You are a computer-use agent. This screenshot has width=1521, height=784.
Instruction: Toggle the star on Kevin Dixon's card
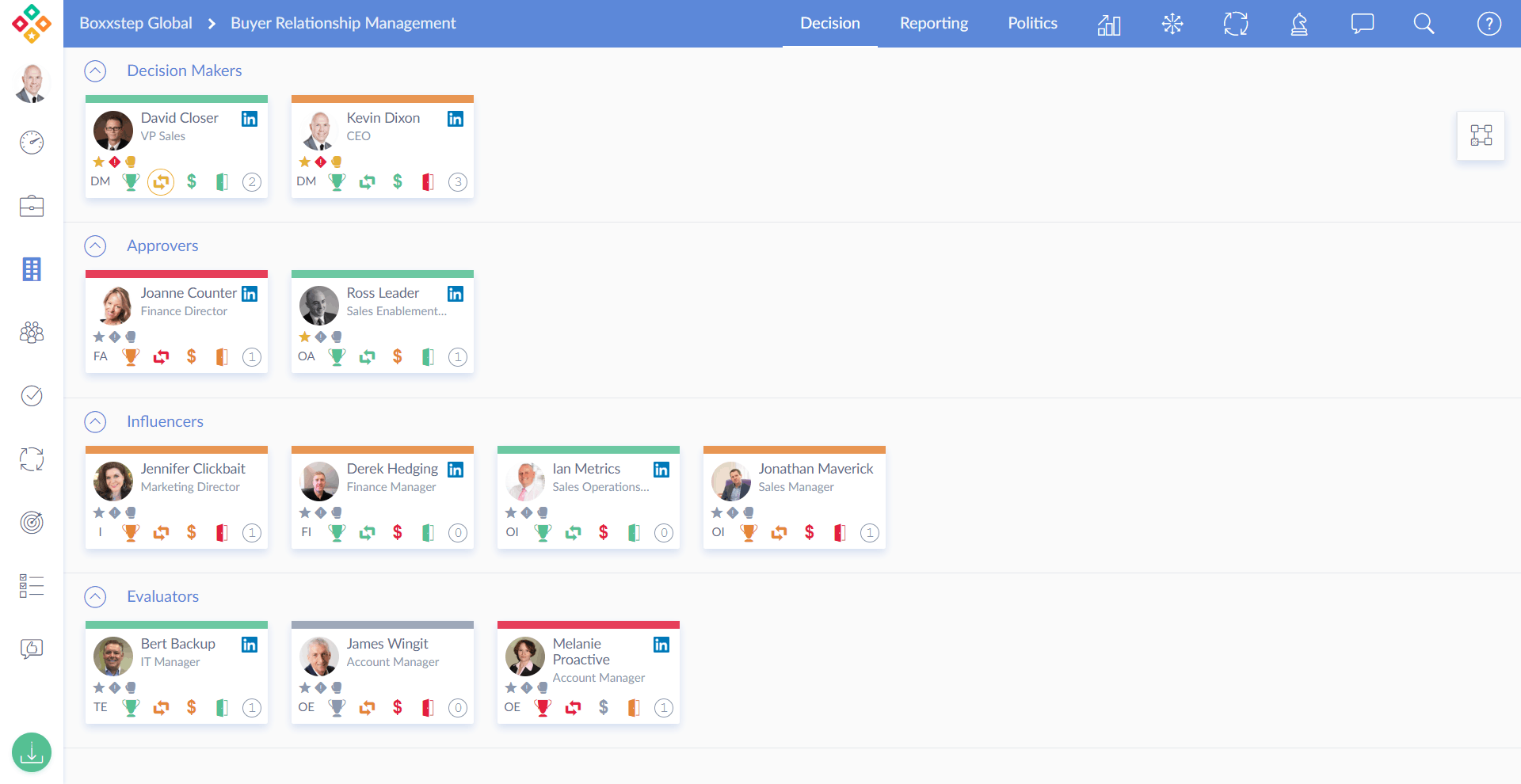point(305,162)
